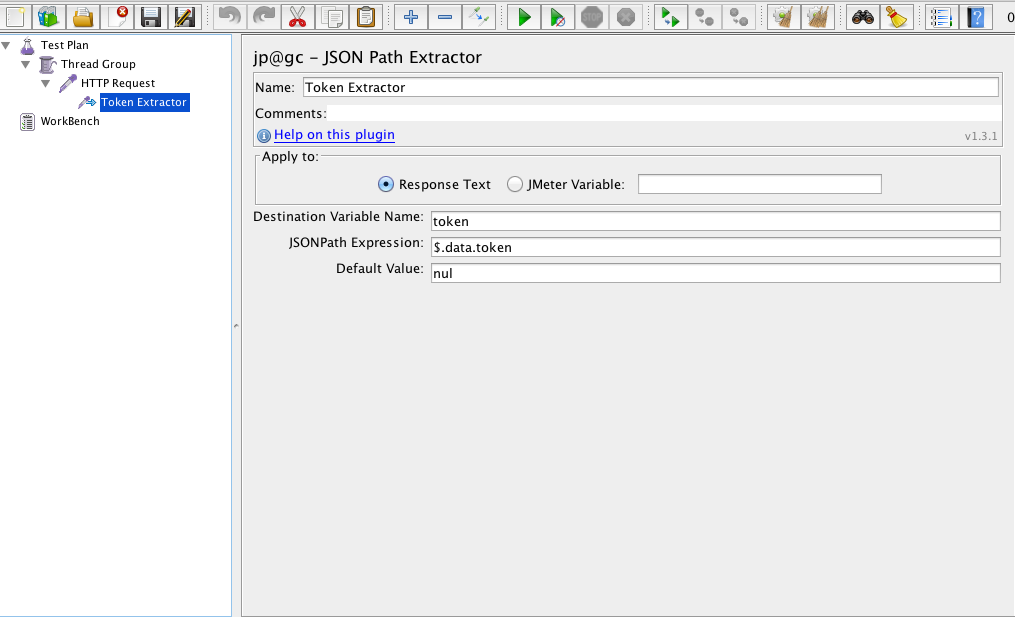The height and width of the screenshot is (617, 1015).
Task: Click the Paste clipboard icon
Action: (367, 17)
